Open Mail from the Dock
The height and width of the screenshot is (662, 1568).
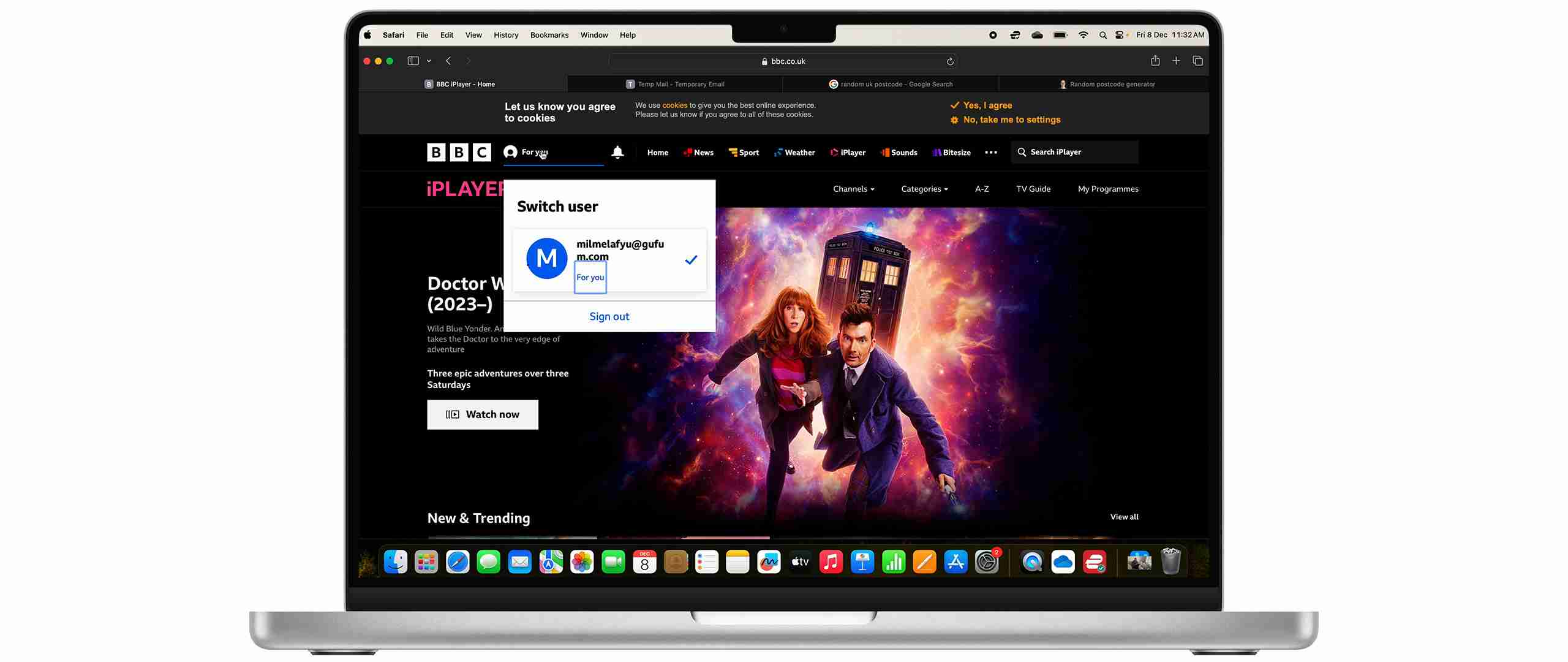pos(519,561)
